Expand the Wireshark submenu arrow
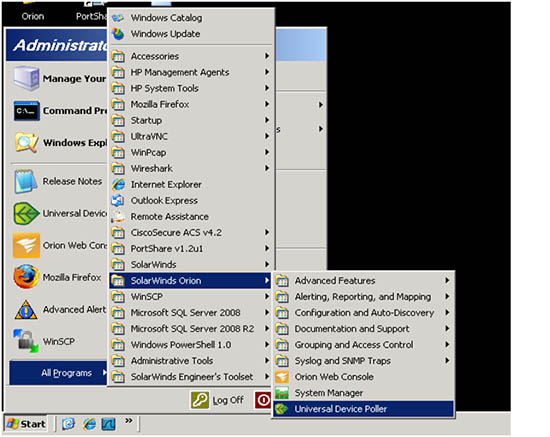The height and width of the screenshot is (437, 550). tap(267, 168)
